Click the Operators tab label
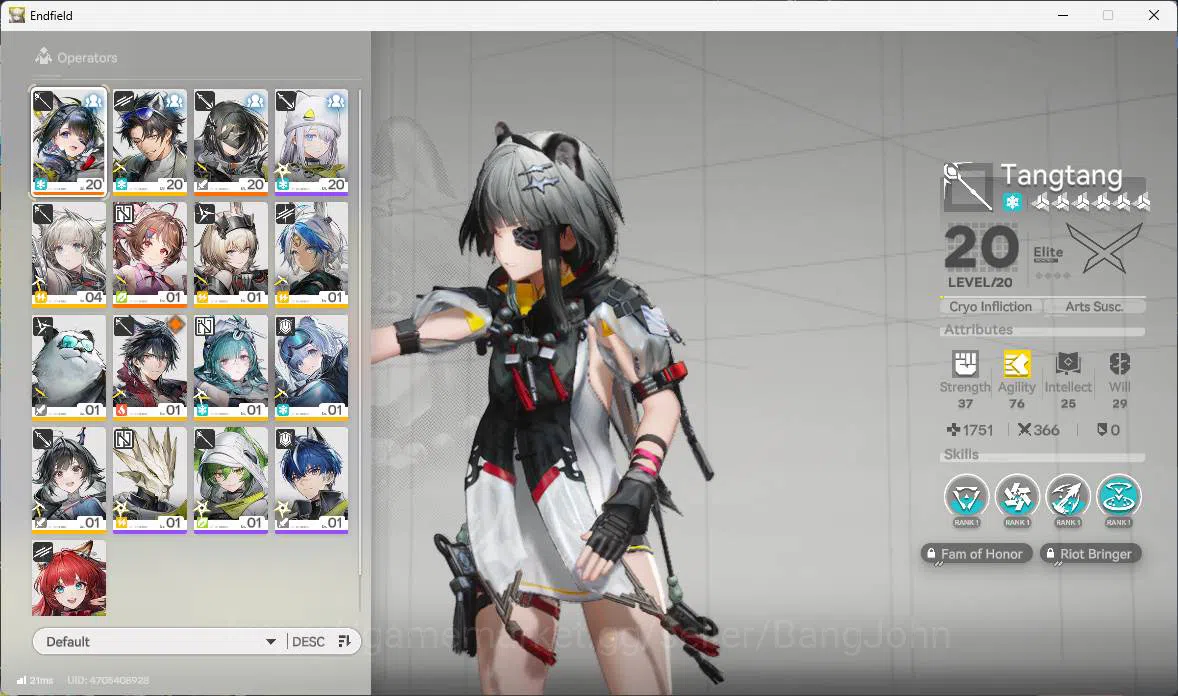The image size is (1178, 696). pos(87,57)
